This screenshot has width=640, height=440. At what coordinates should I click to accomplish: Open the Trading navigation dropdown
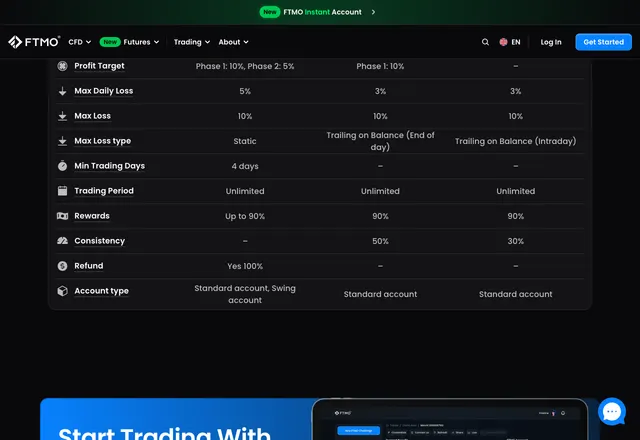[192, 42]
